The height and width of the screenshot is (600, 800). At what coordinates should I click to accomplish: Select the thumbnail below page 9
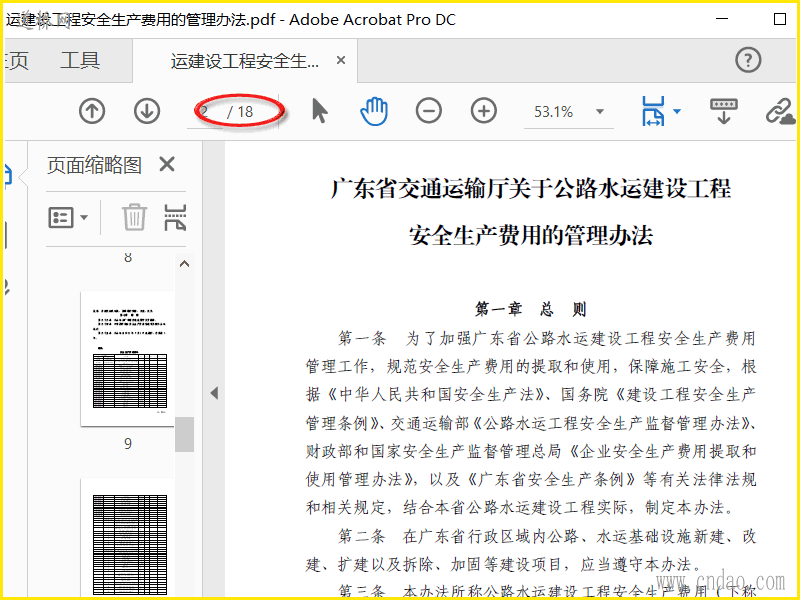pos(128,538)
